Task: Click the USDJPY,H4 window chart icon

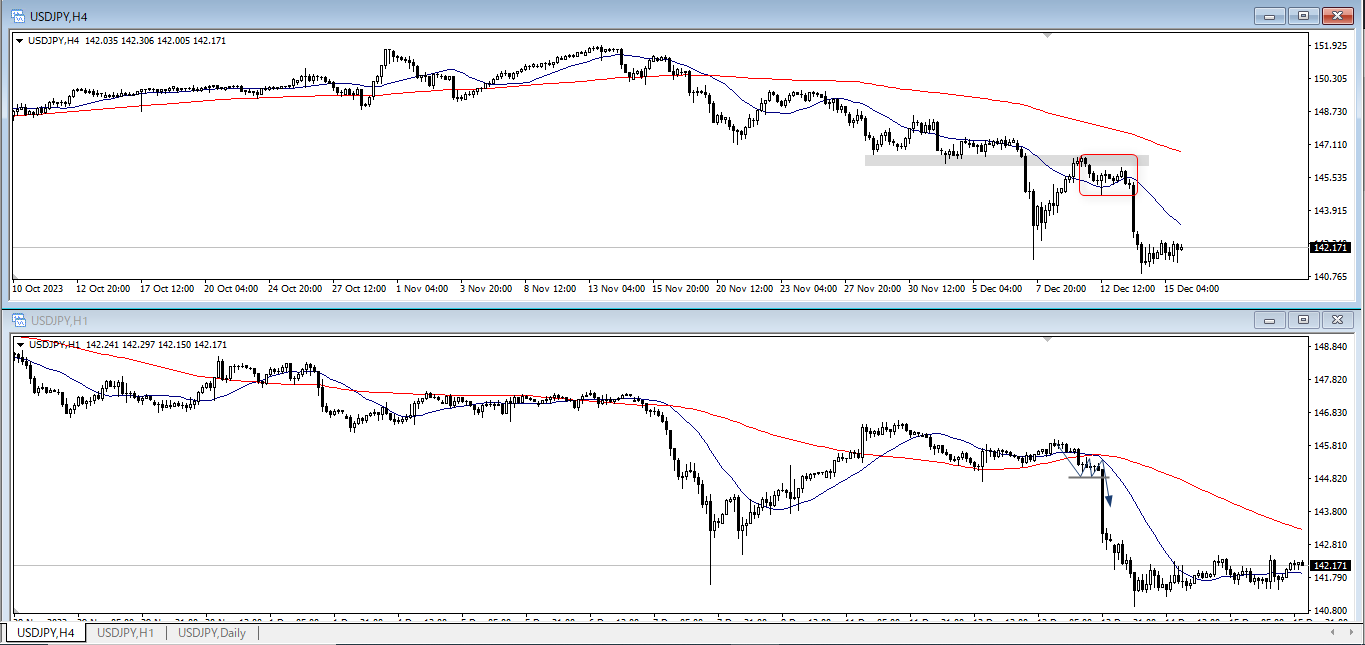Action: coord(17,15)
